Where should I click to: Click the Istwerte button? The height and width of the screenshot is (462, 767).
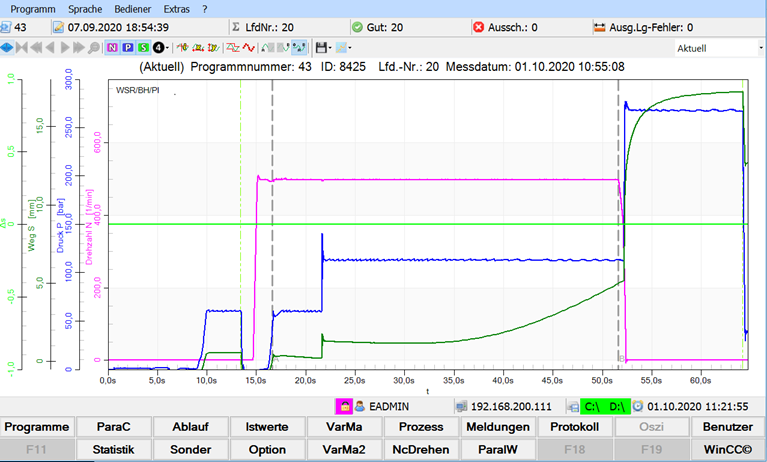pos(267,427)
